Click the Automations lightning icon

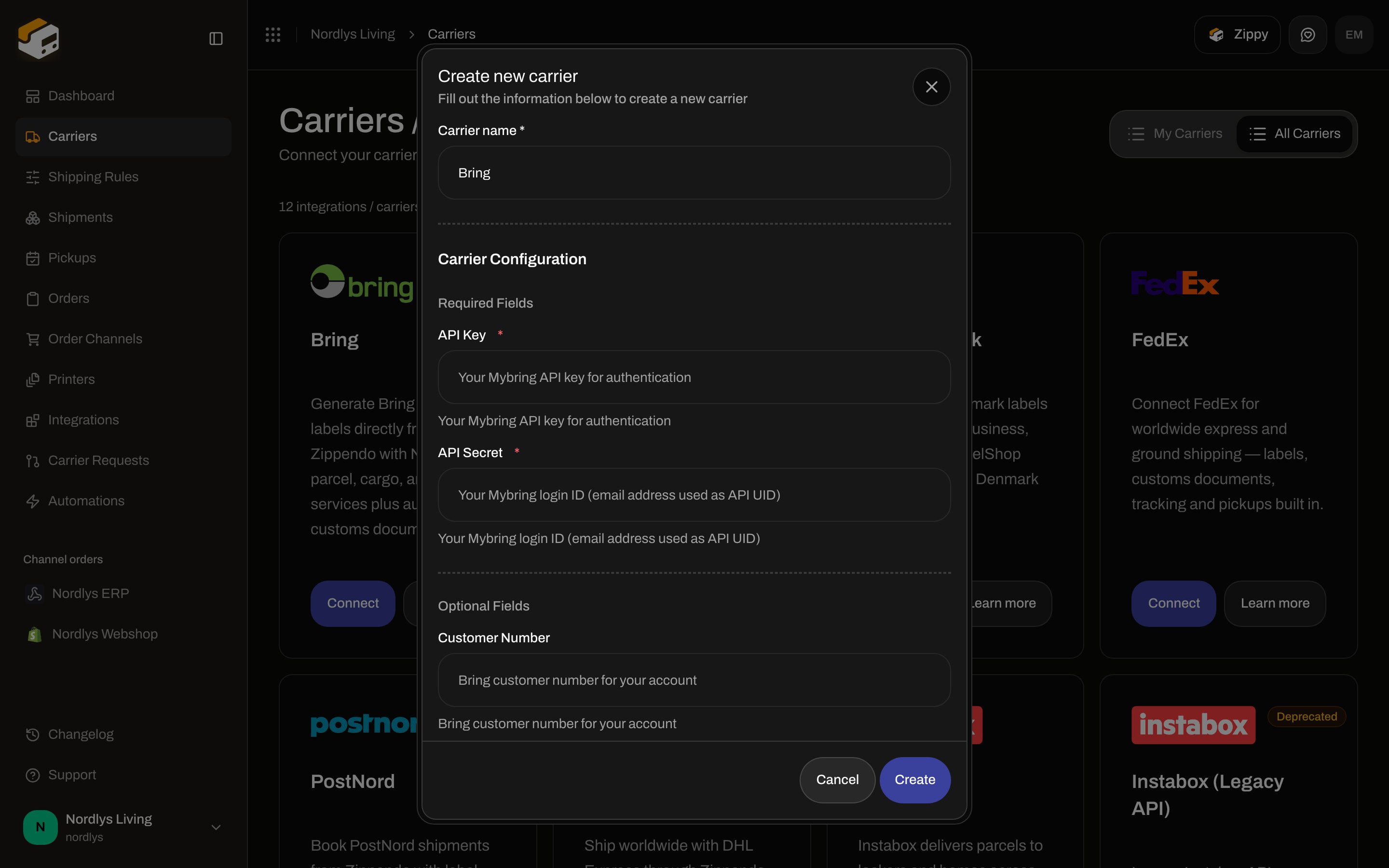click(x=33, y=501)
